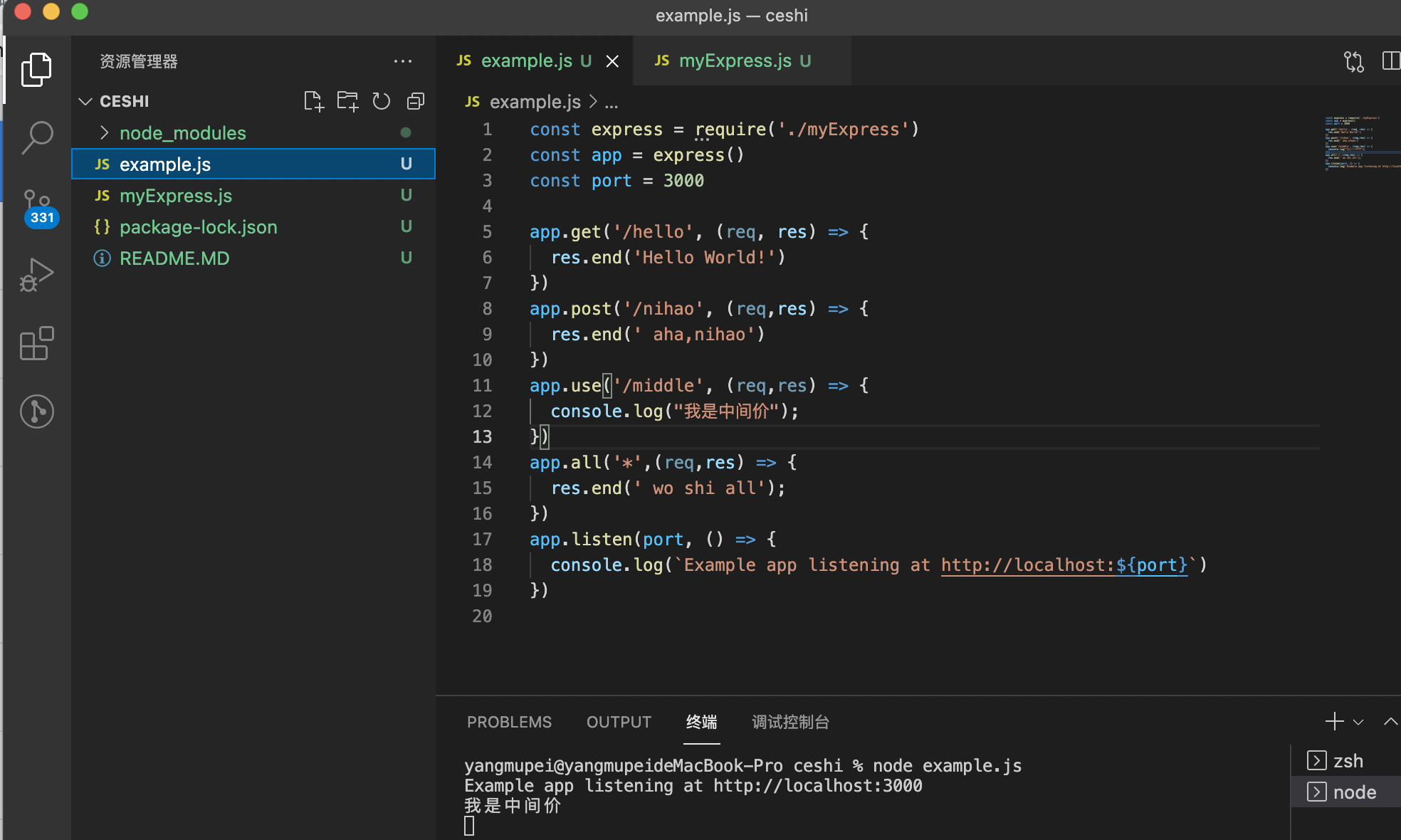
Task: Open the Search view in activity bar
Action: (37, 137)
